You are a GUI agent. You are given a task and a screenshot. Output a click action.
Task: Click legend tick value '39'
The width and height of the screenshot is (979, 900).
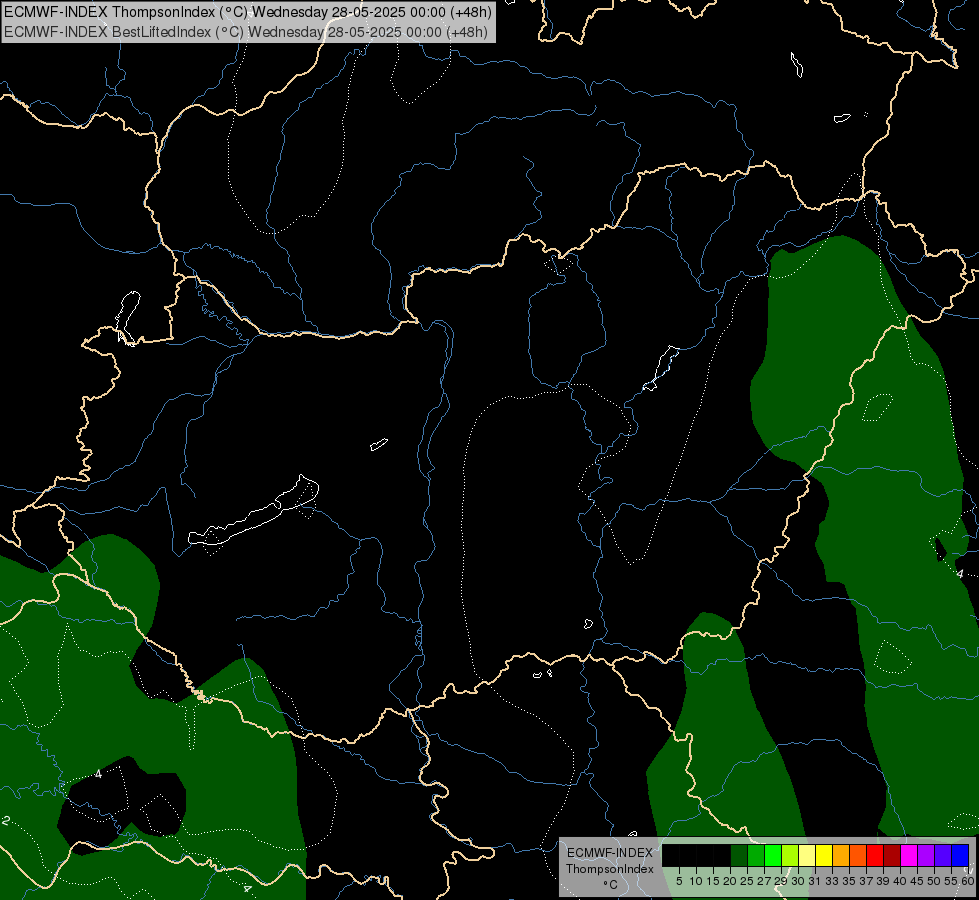(883, 881)
